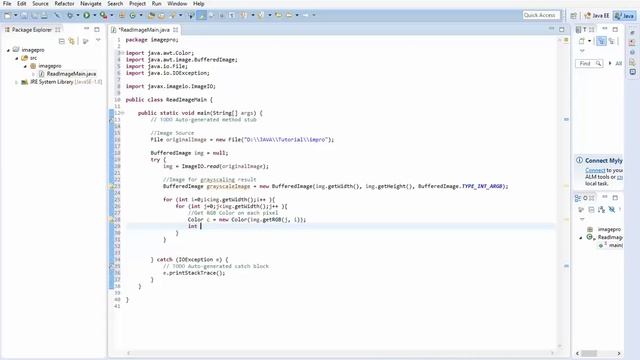This screenshot has height=360, width=640.
Task: Toggle Link with Editor in Package Explorer
Action: (x=72, y=41)
